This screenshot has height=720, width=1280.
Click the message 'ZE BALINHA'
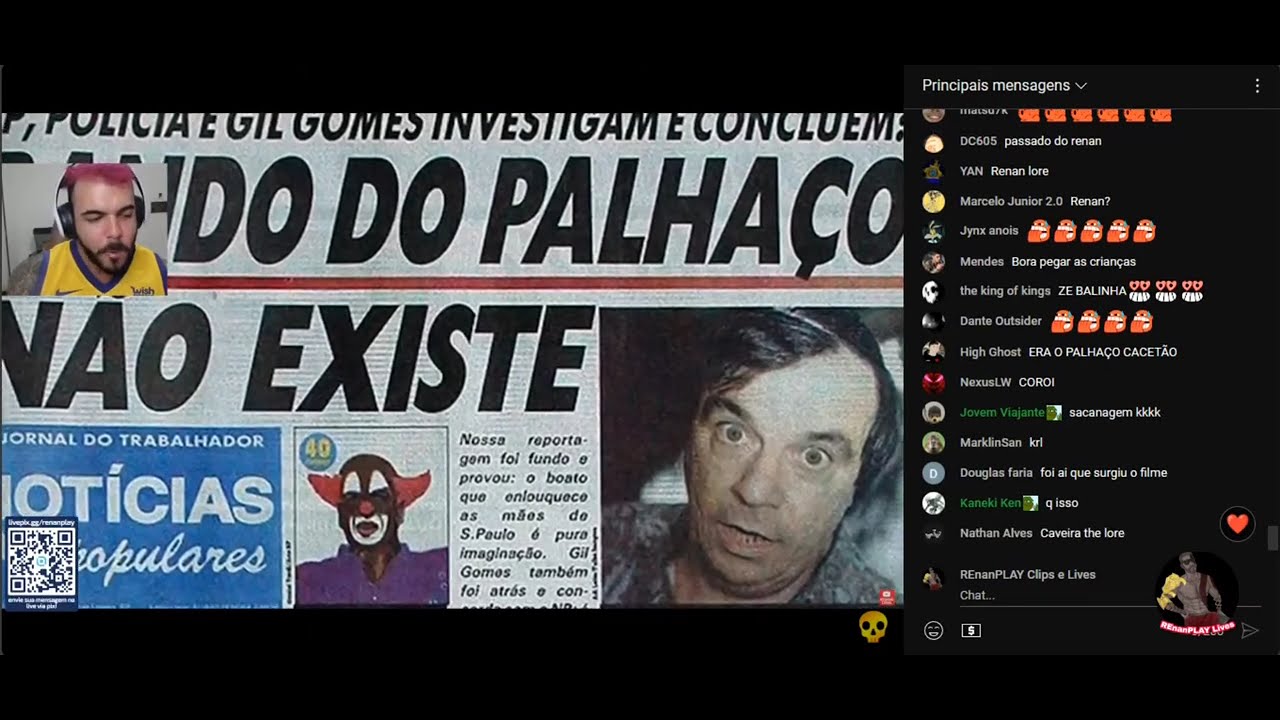[x=1092, y=291]
